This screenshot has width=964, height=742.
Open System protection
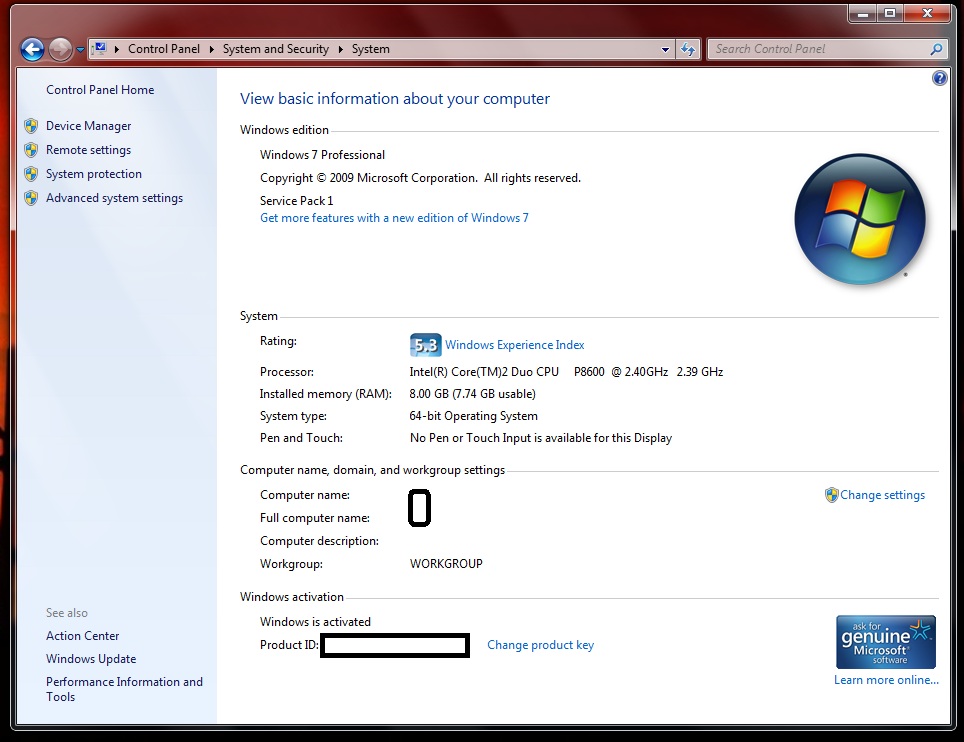coord(93,174)
